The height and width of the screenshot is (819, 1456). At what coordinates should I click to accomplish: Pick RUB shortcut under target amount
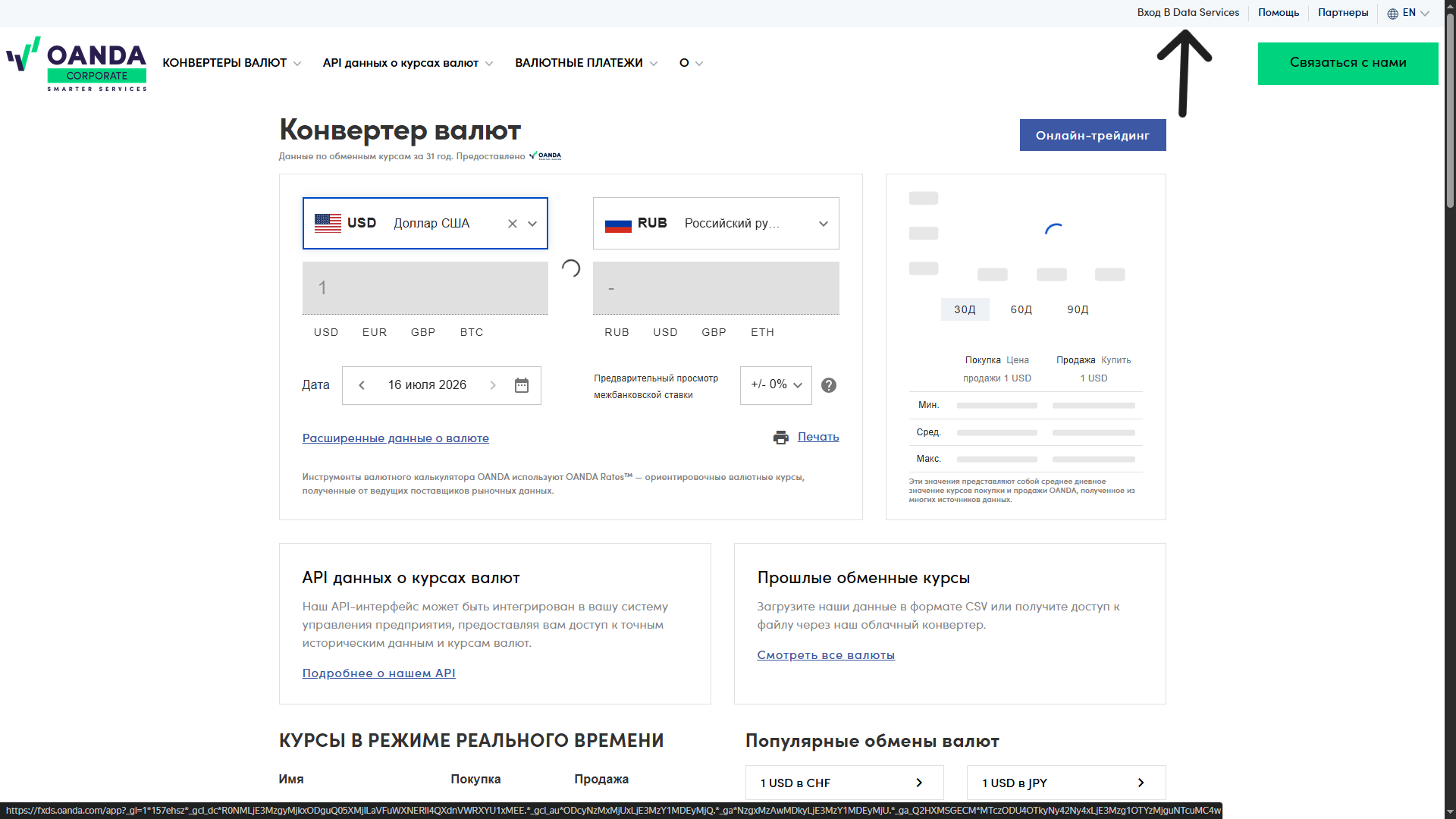pos(617,332)
